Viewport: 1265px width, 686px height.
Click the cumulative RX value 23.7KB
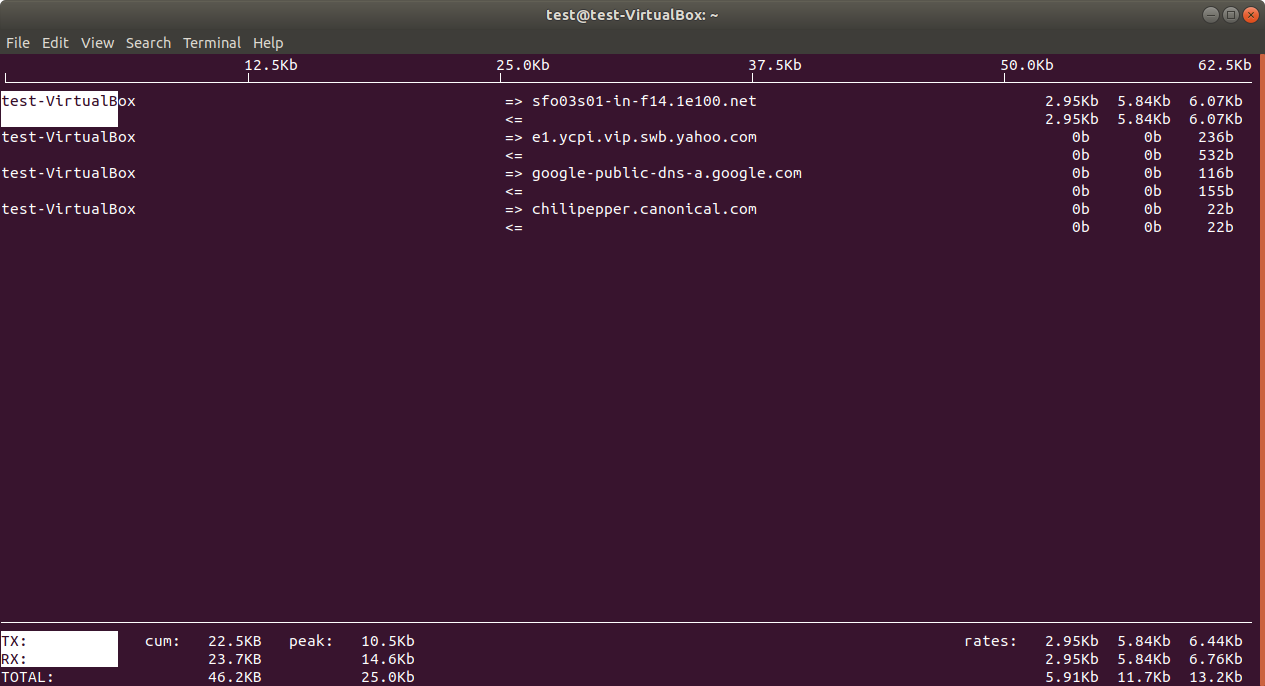coord(235,659)
